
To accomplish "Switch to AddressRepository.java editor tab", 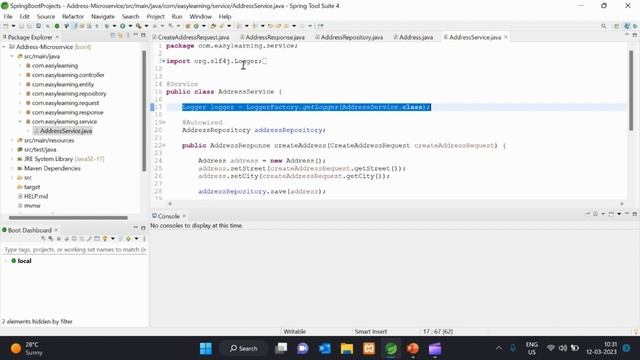I will click(351, 37).
